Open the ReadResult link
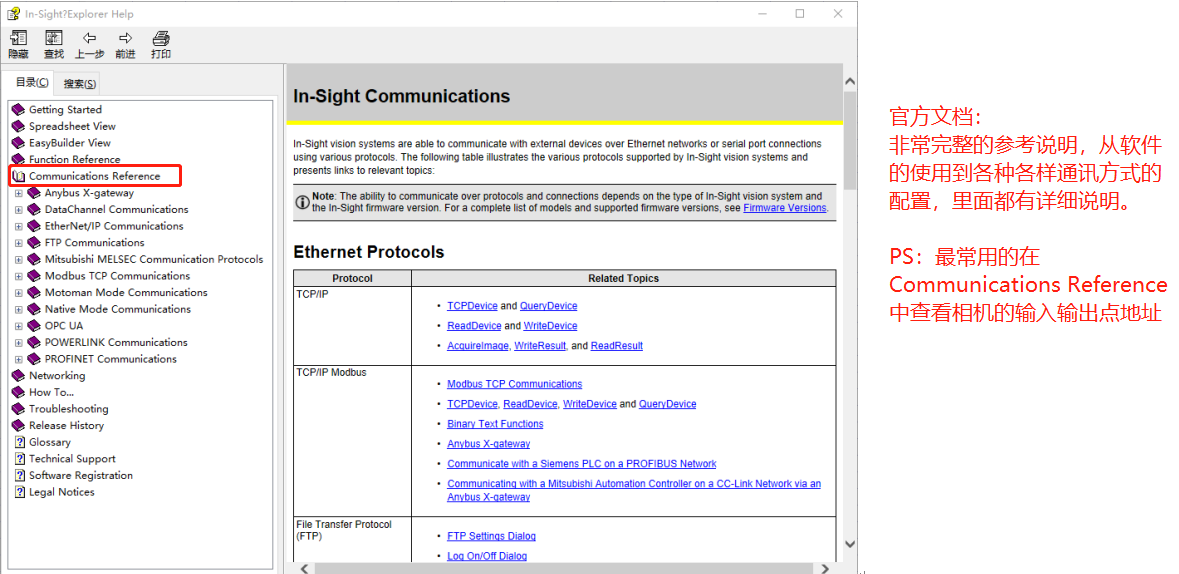Image resolution: width=1179 pixels, height=574 pixels. (x=617, y=345)
